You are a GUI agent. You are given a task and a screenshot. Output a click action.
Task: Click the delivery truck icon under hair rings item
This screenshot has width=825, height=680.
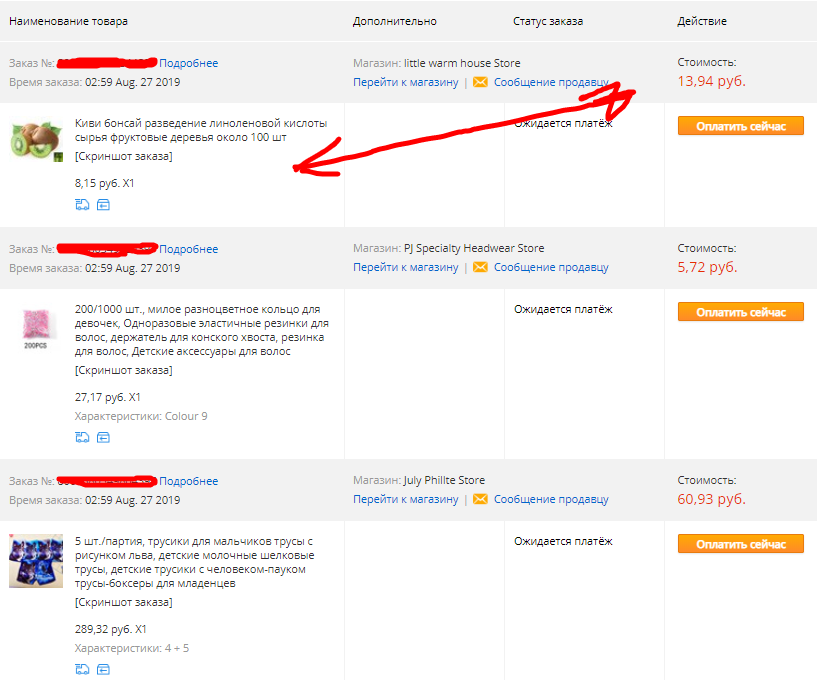[82, 437]
